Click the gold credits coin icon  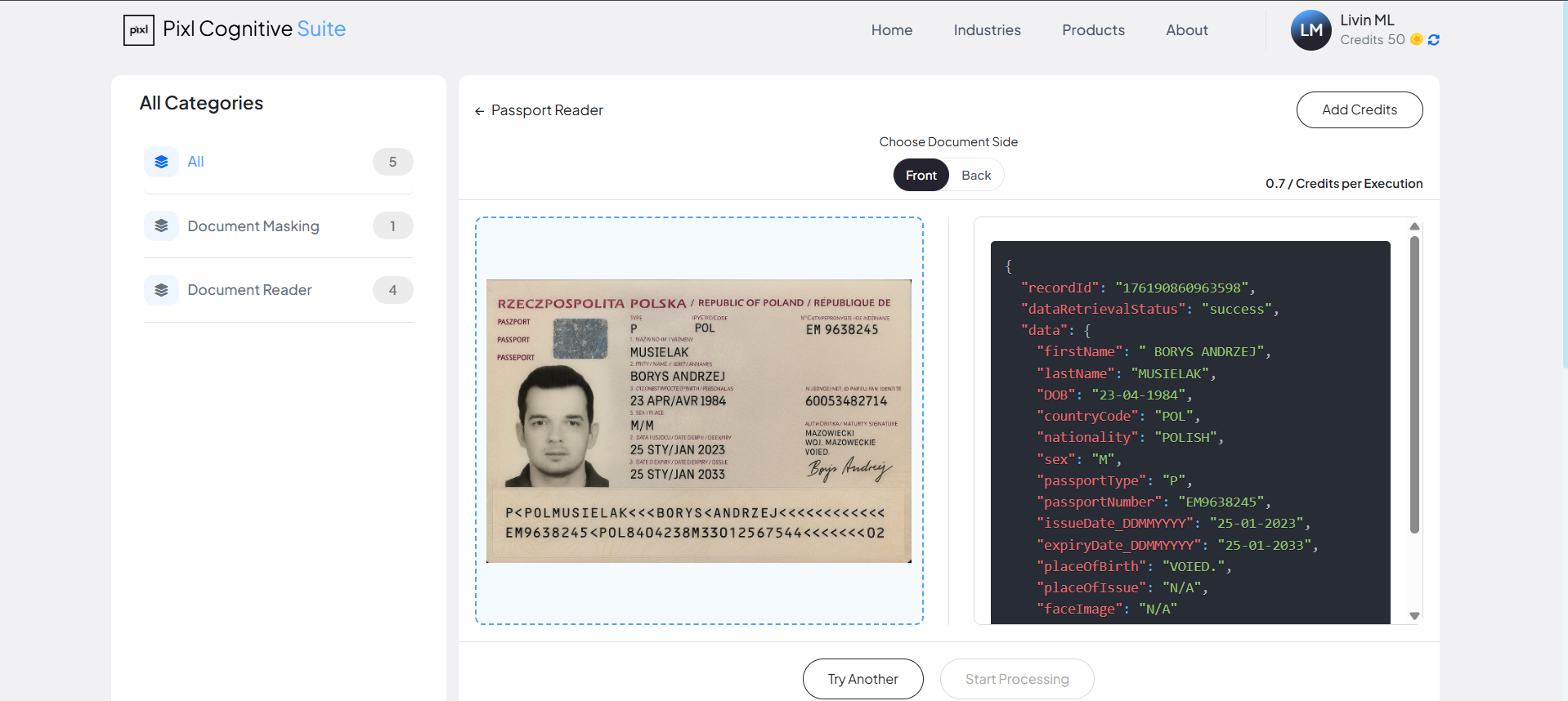1416,39
